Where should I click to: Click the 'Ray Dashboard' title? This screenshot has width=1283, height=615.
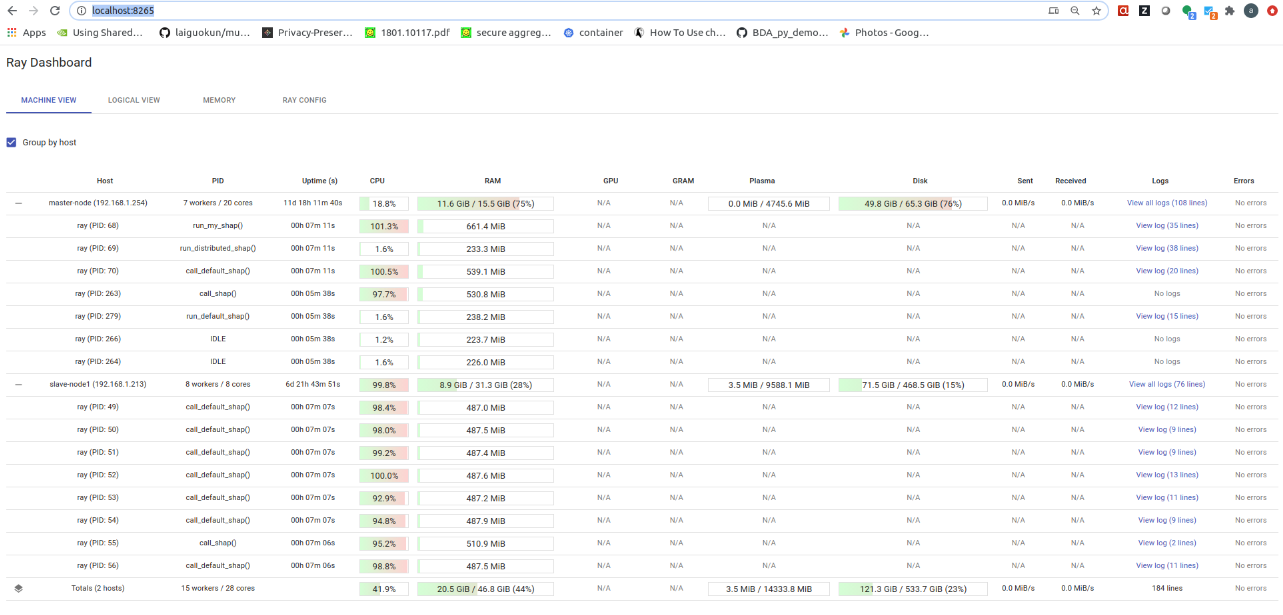49,62
